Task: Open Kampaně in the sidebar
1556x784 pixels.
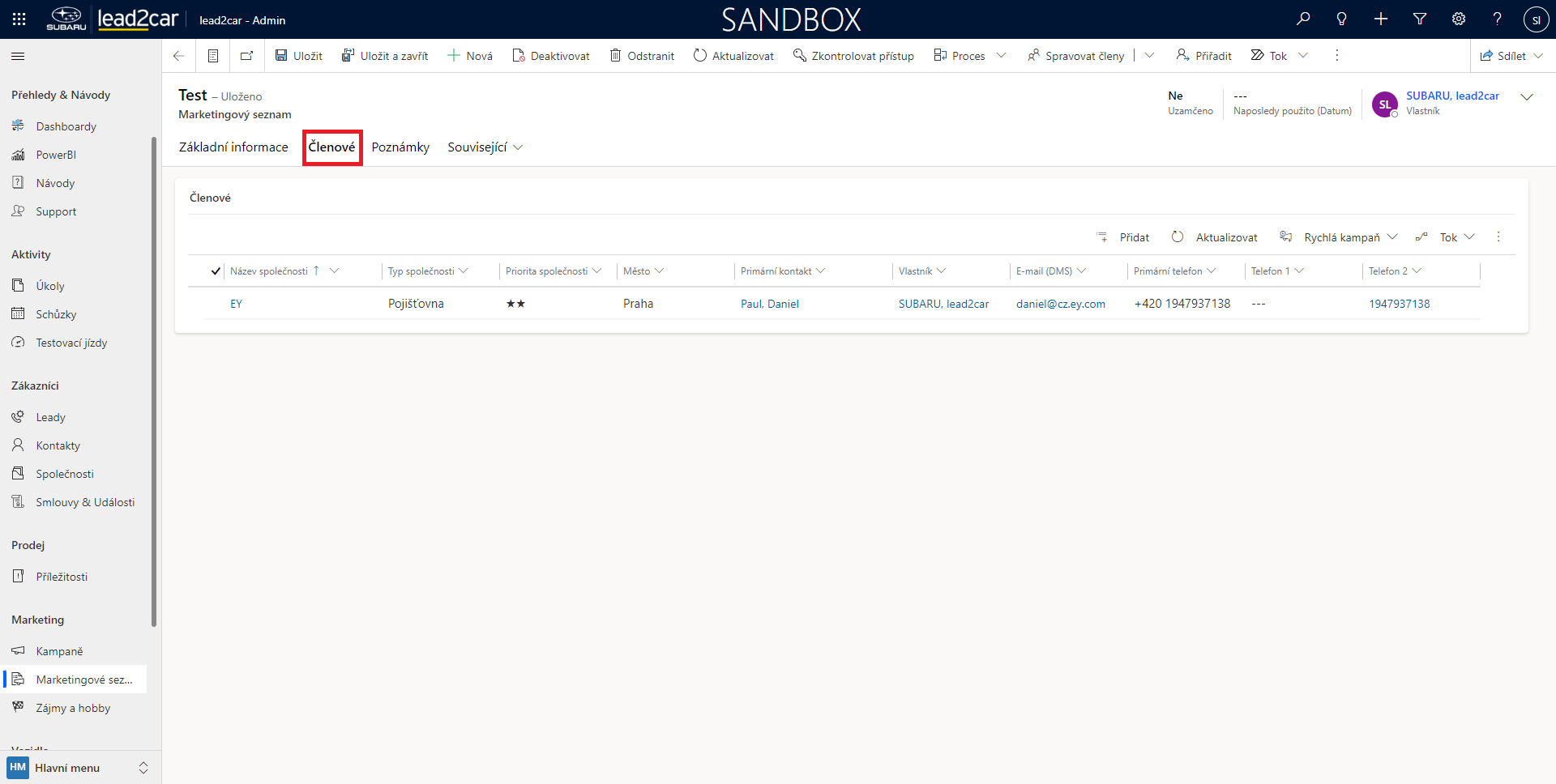Action: coord(59,651)
